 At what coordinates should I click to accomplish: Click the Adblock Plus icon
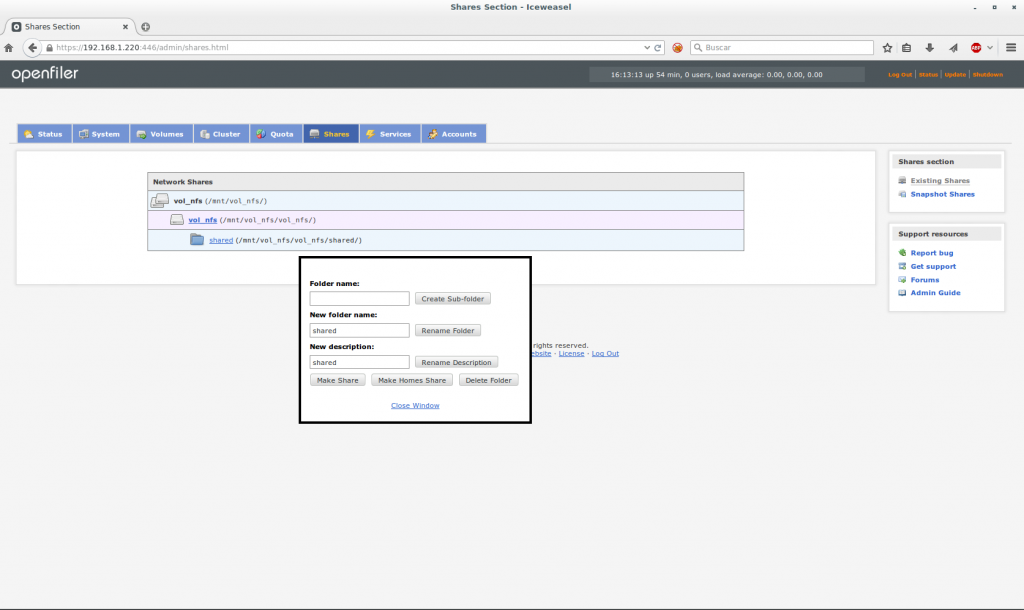click(976, 47)
